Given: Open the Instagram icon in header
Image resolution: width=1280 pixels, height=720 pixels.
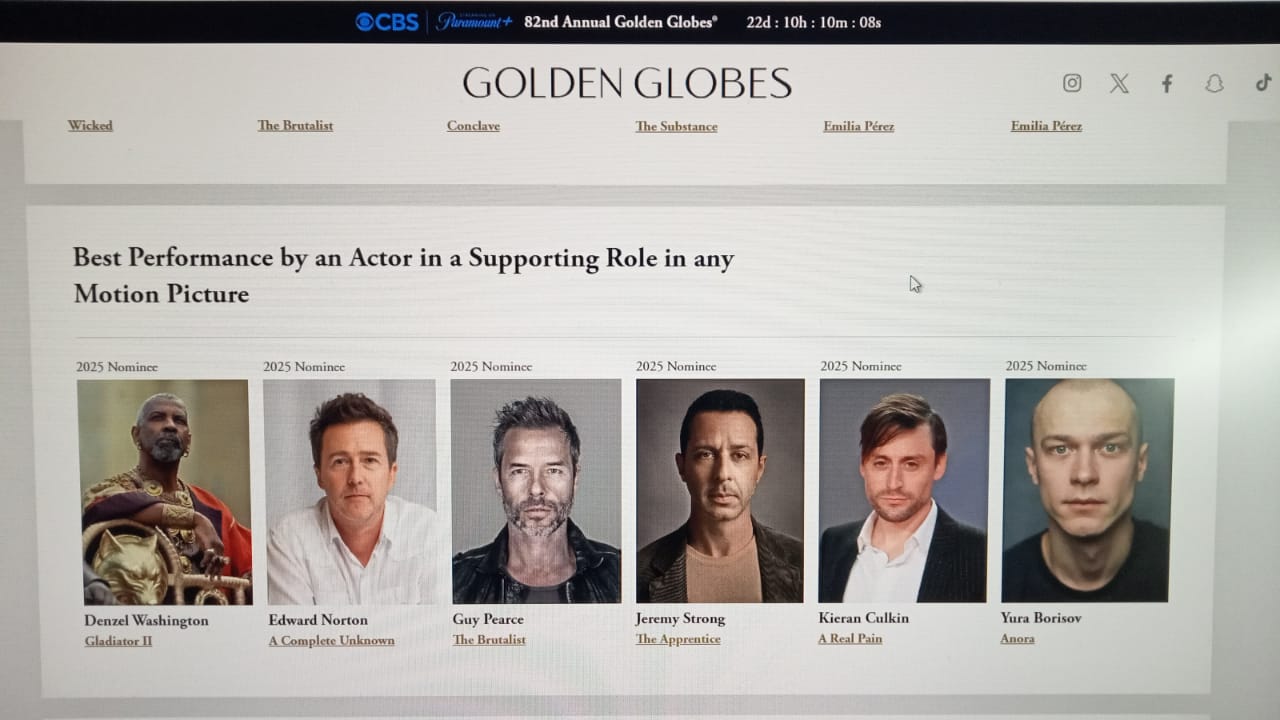Looking at the screenshot, I should [x=1072, y=83].
